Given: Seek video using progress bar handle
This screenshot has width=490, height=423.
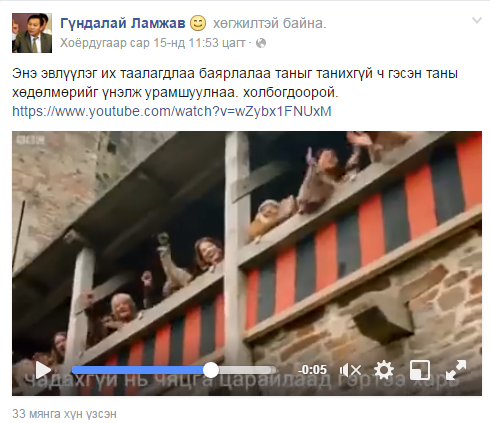Looking at the screenshot, I should point(211,370).
